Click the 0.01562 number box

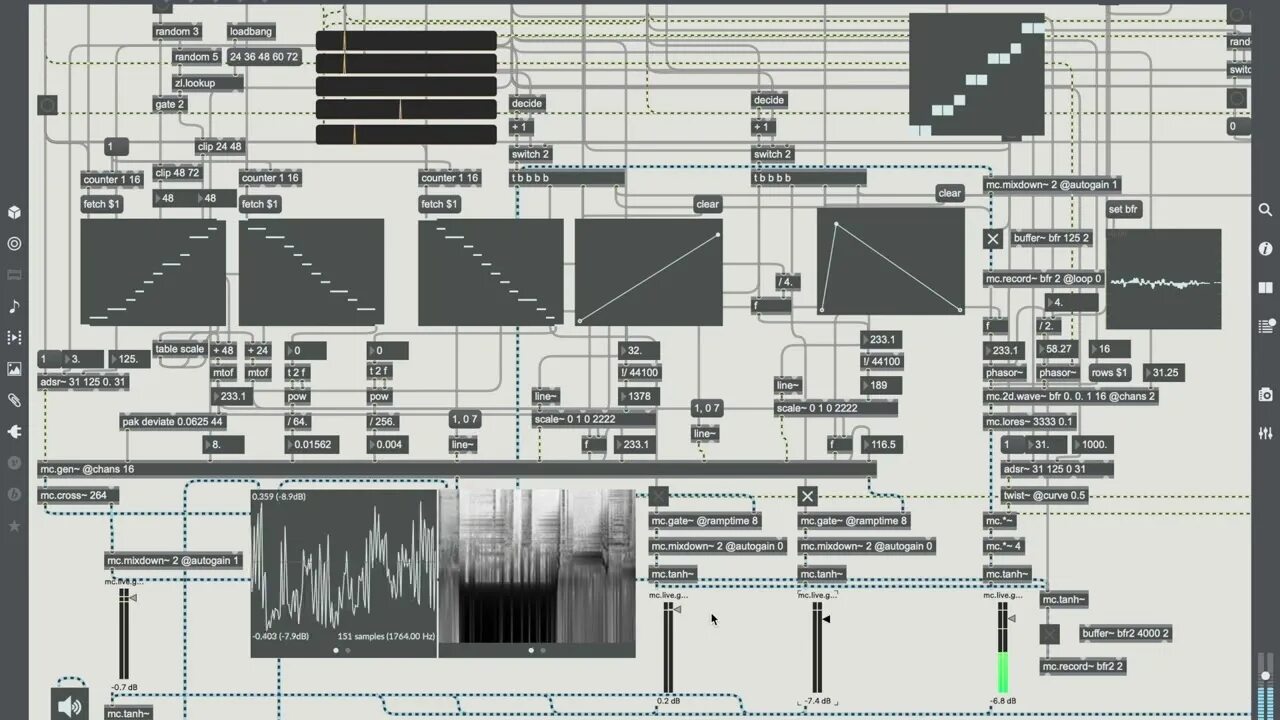click(x=313, y=445)
